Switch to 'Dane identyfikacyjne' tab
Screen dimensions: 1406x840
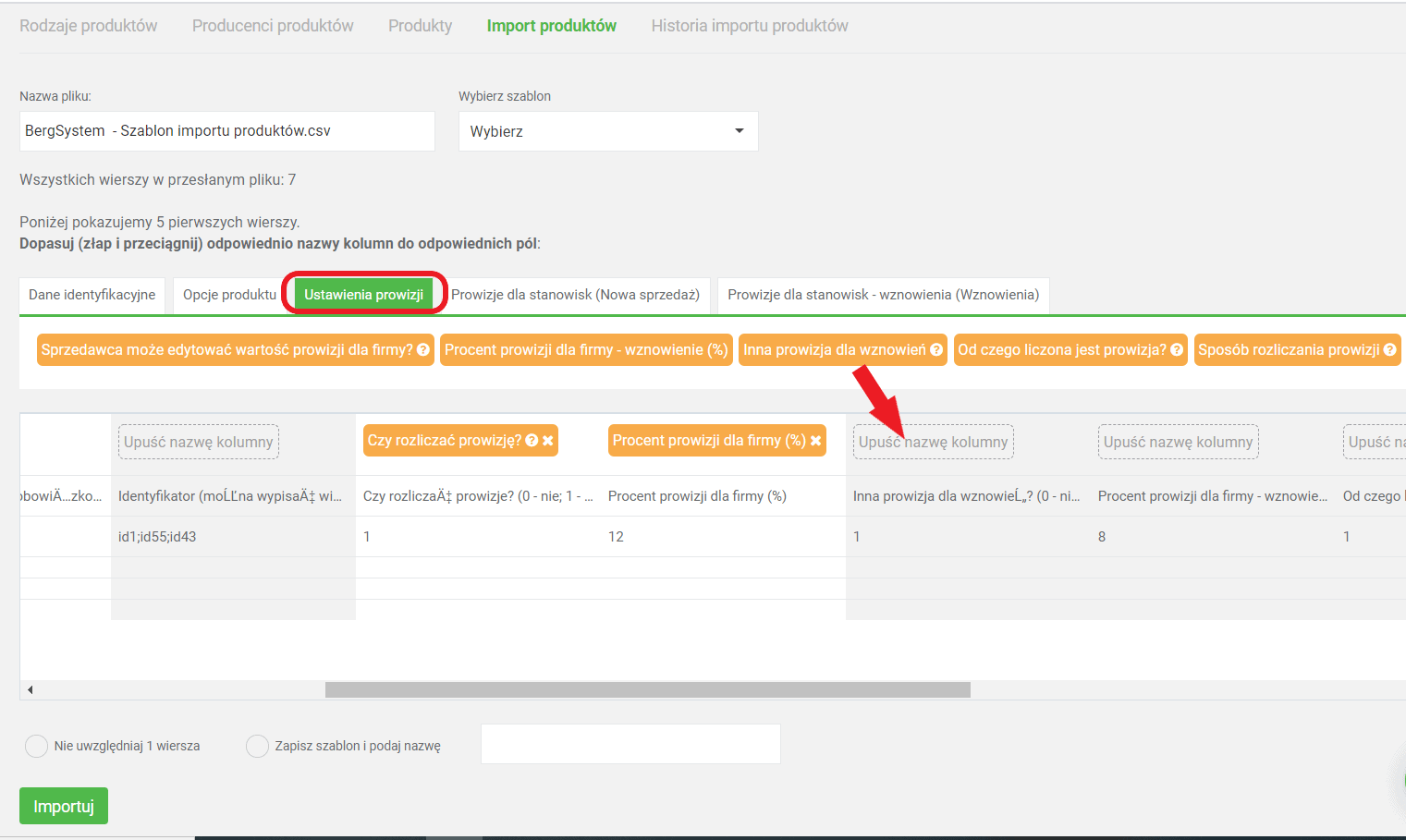(x=92, y=295)
